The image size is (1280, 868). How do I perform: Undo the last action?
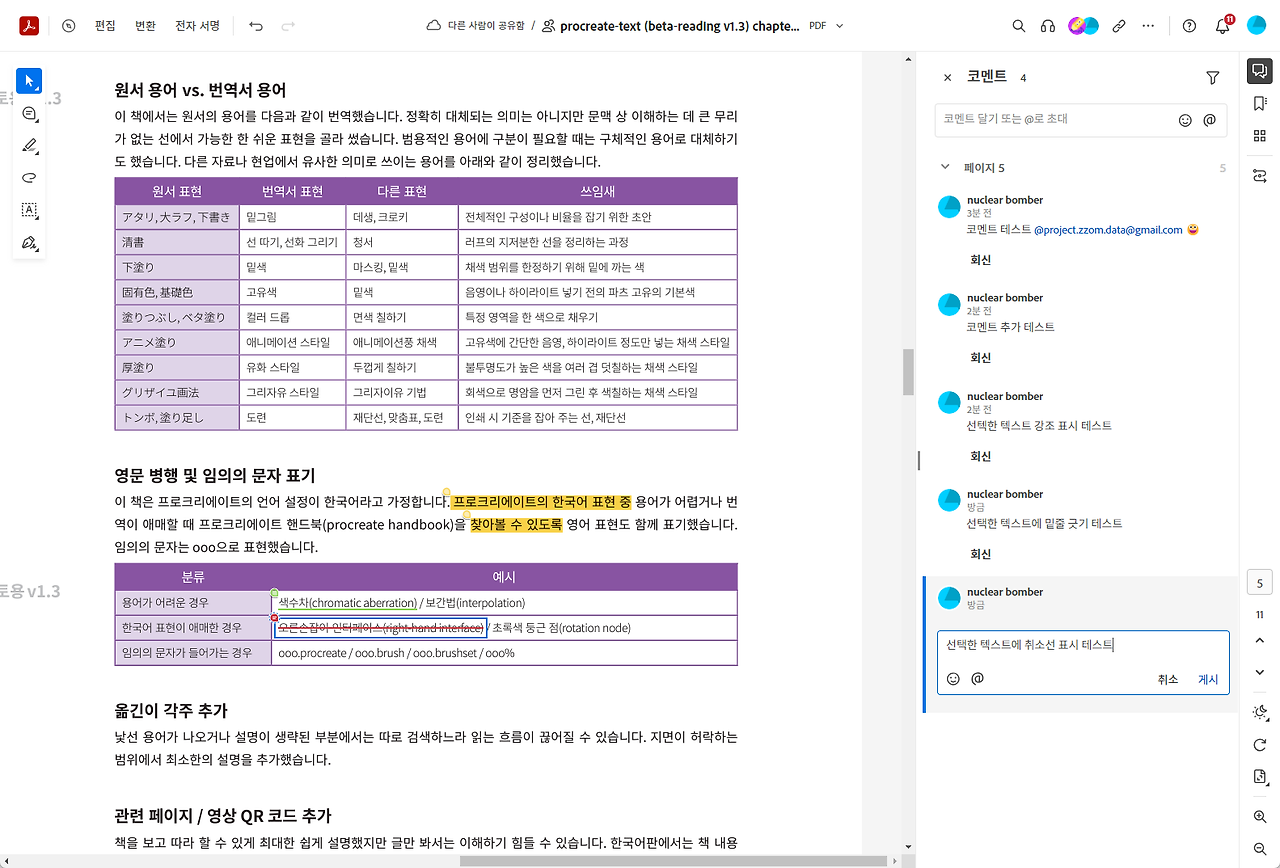click(256, 26)
